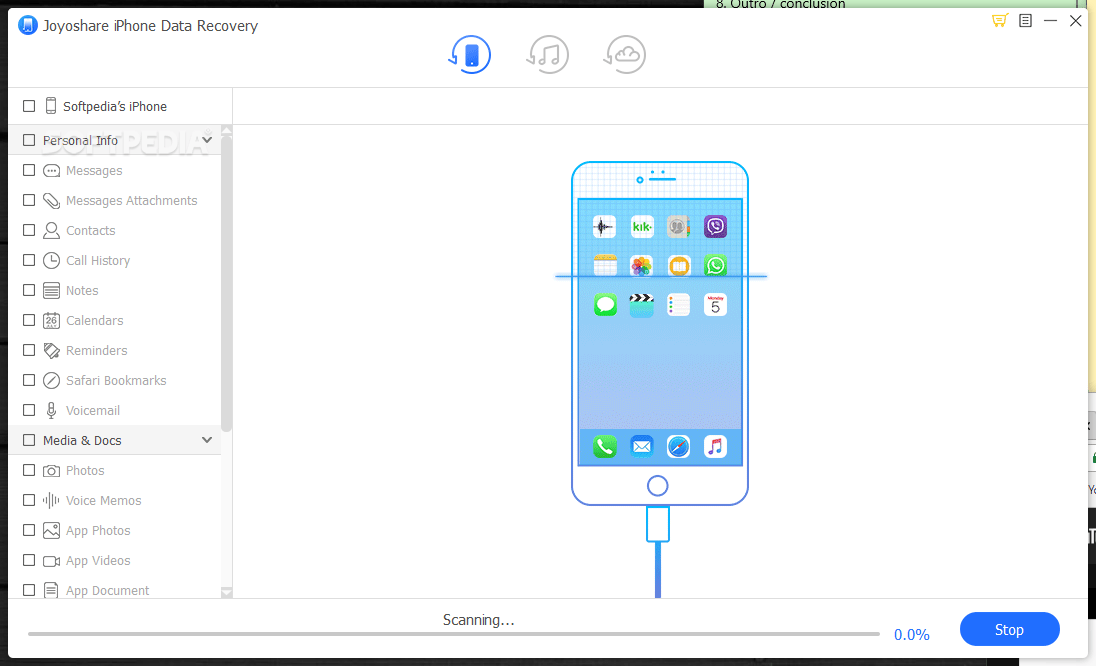Image resolution: width=1096 pixels, height=666 pixels.
Task: Click the Voice Memos waveform icon
Action: tap(51, 500)
